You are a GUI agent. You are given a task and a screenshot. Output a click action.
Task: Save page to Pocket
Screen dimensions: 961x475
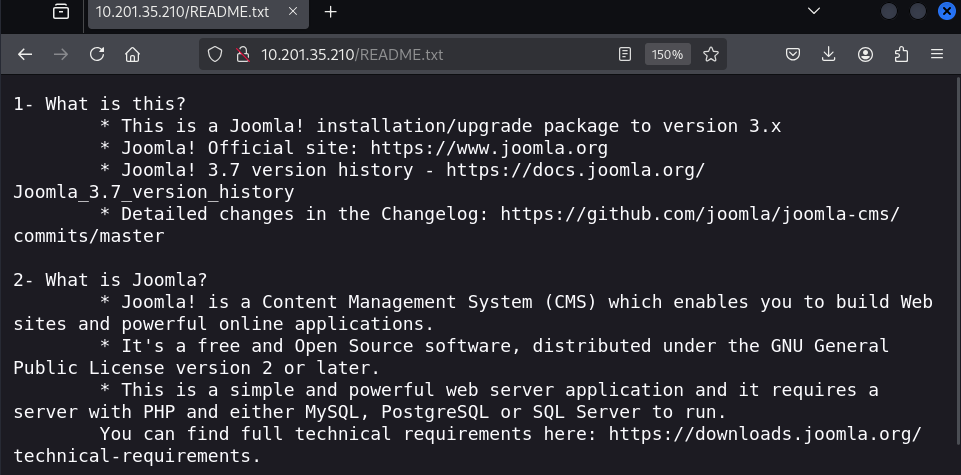[792, 55]
